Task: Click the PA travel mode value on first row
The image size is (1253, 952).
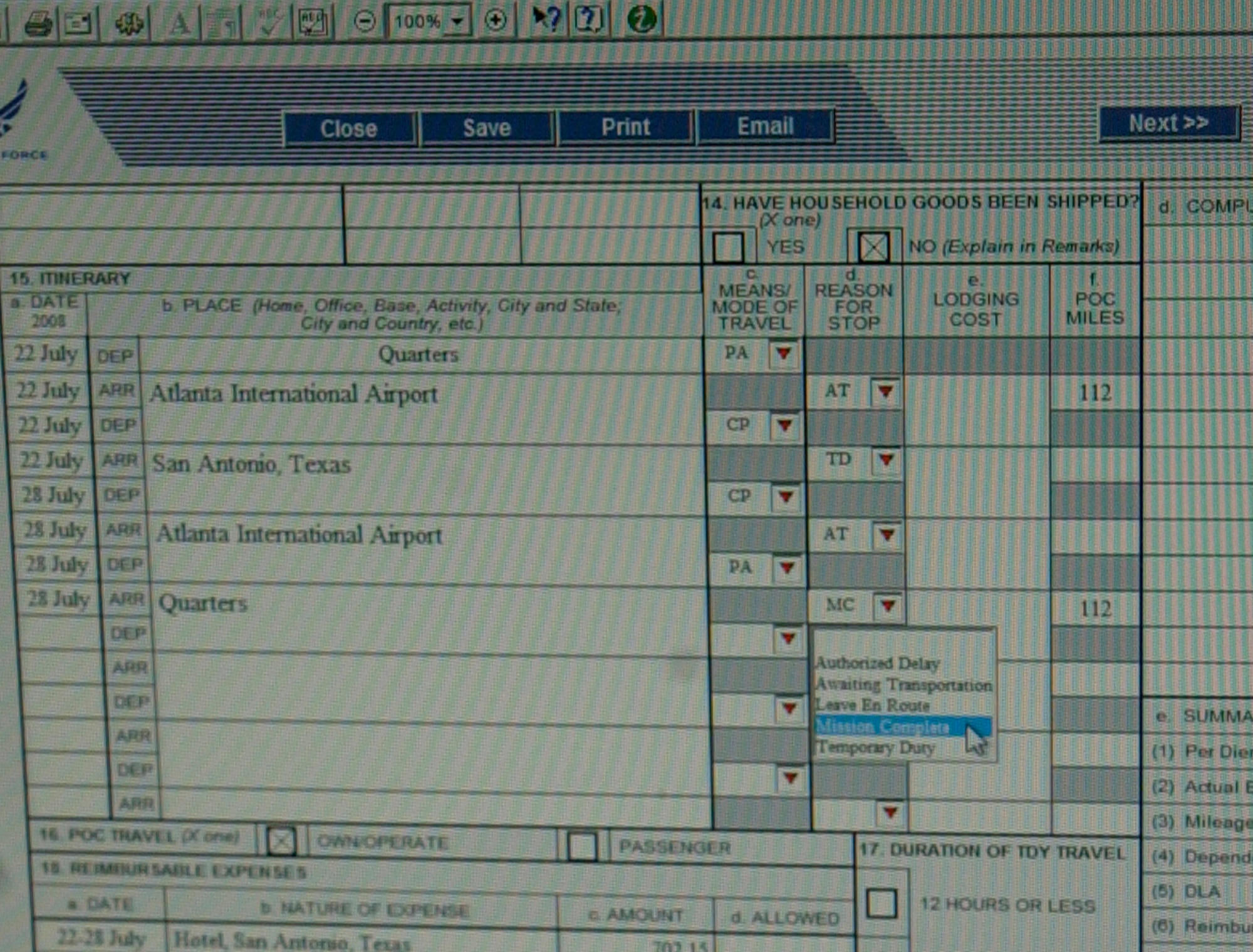Action: [737, 353]
